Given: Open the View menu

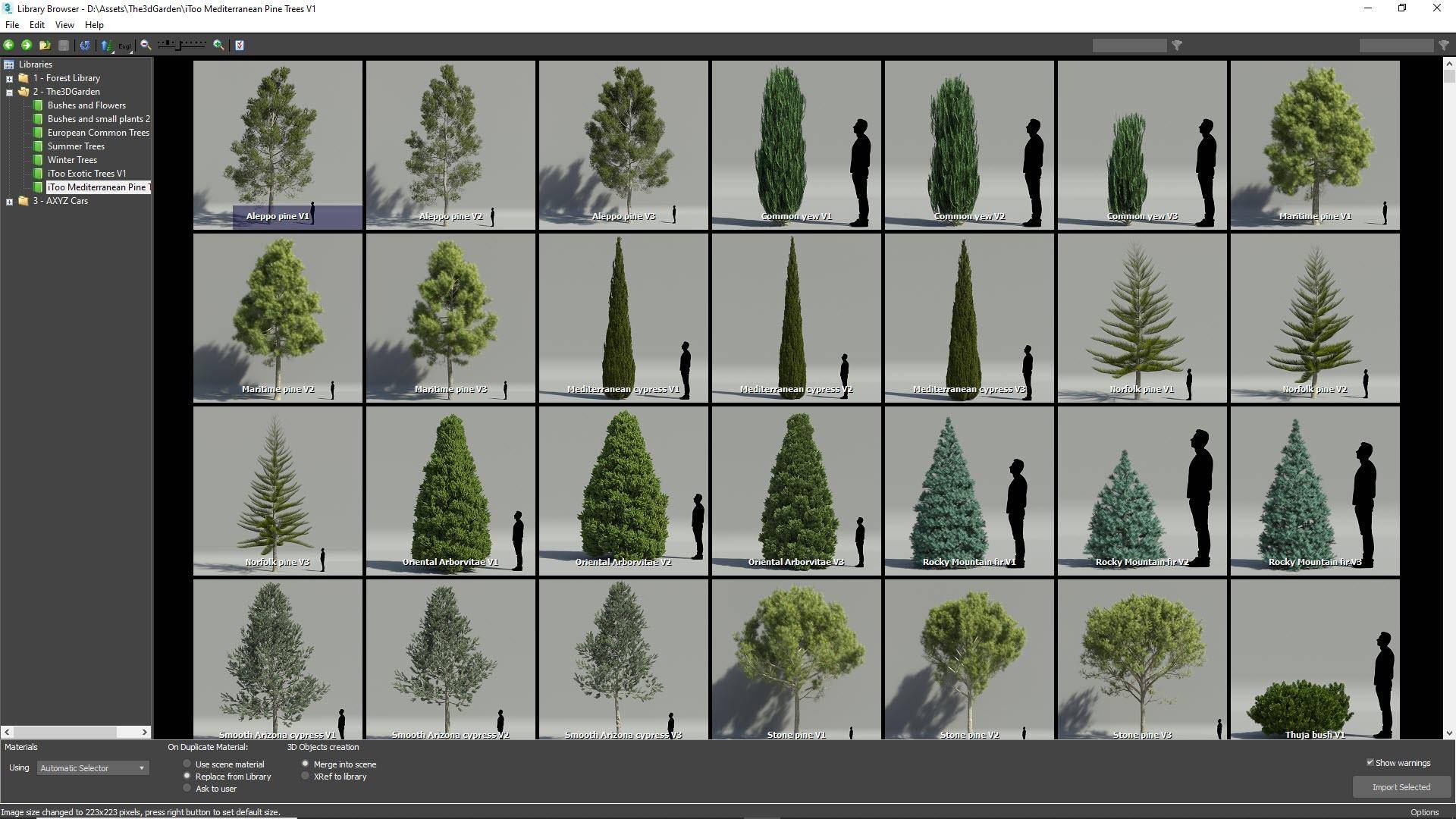Looking at the screenshot, I should click(64, 24).
